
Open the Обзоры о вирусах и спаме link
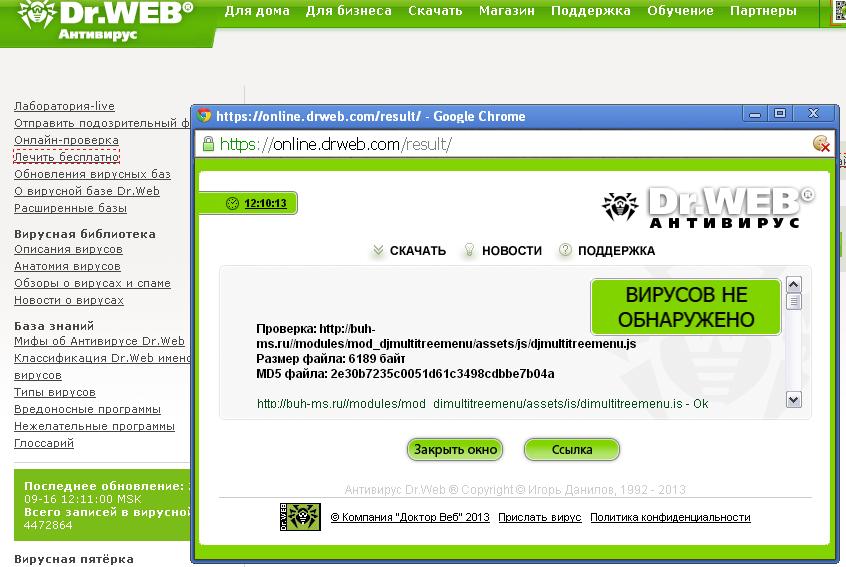pyautogui.click(x=92, y=283)
